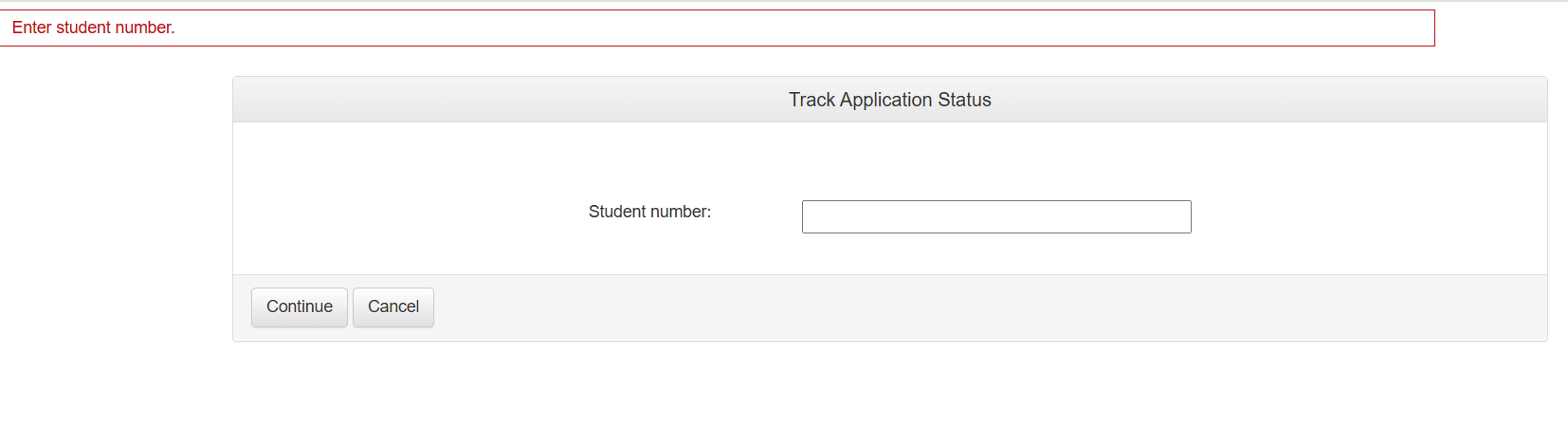This screenshot has height=447, width=1568.
Task: Click the Student number field label text
Action: (x=649, y=212)
